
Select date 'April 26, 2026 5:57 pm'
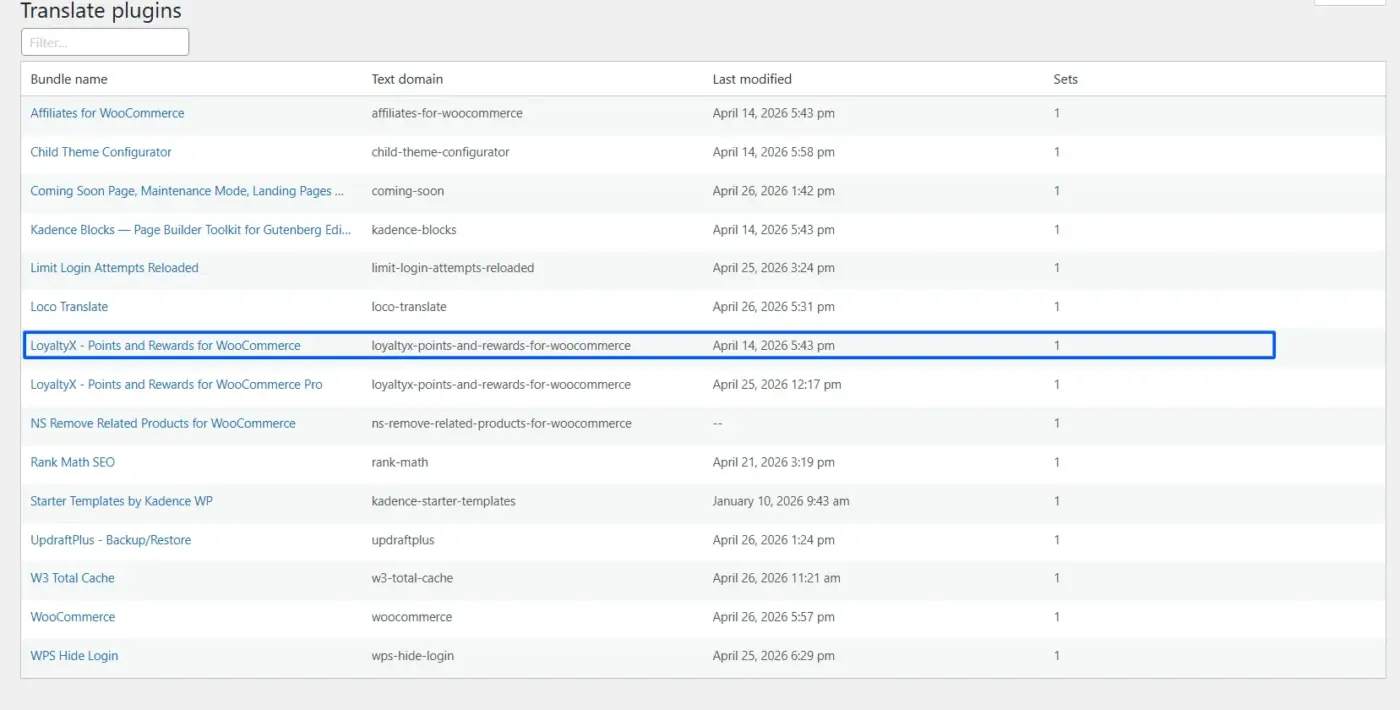pos(773,617)
